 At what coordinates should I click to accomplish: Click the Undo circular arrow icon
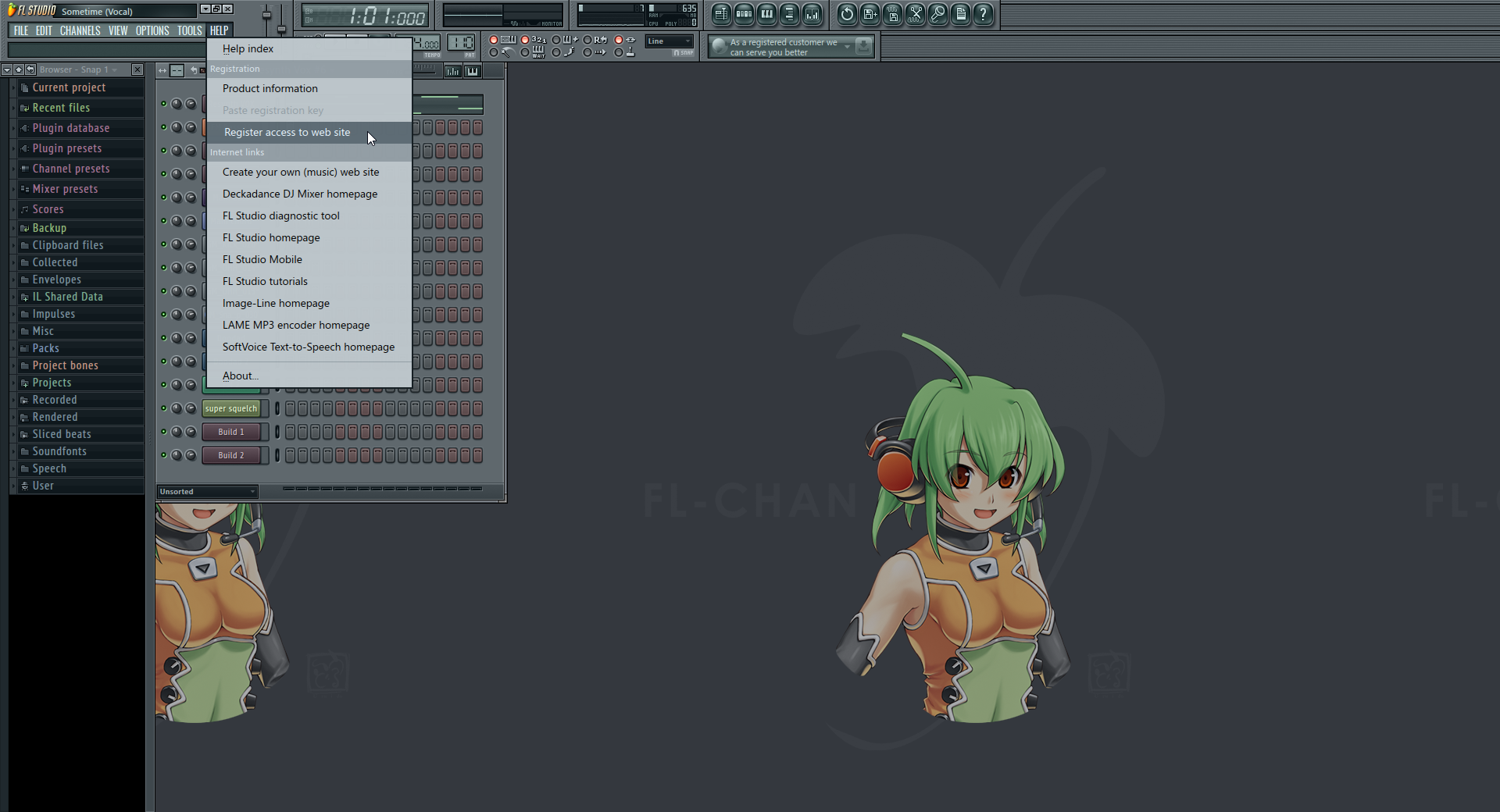pyautogui.click(x=847, y=13)
